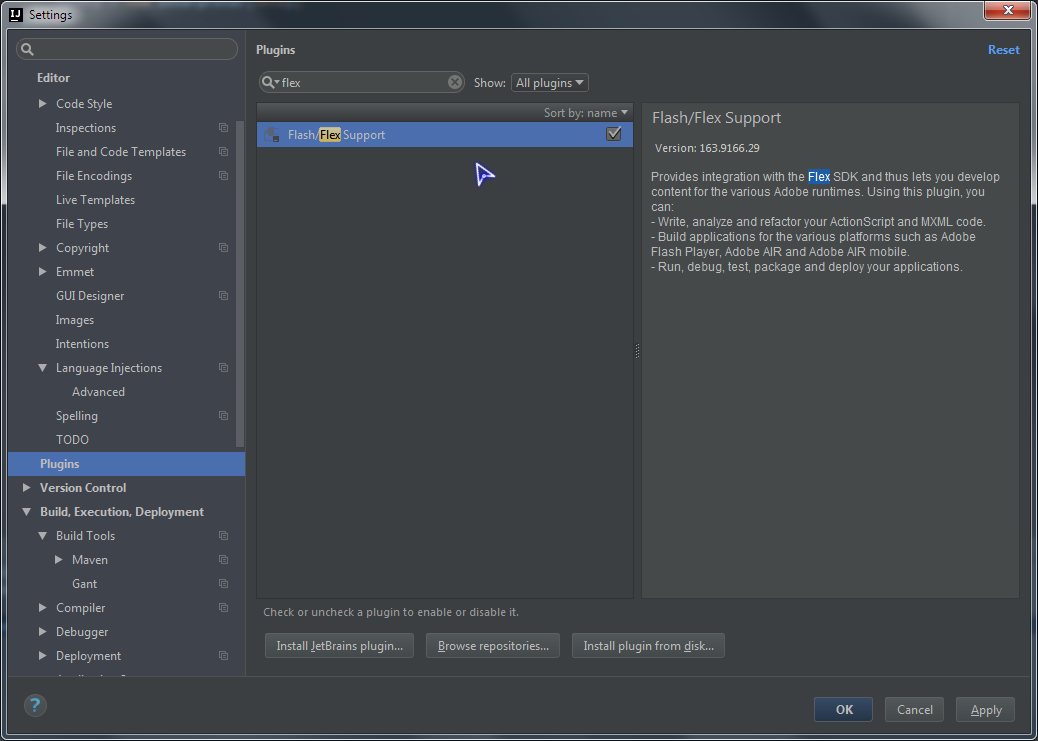Focus the plugin search field containing flex
The image size is (1038, 741).
[361, 82]
